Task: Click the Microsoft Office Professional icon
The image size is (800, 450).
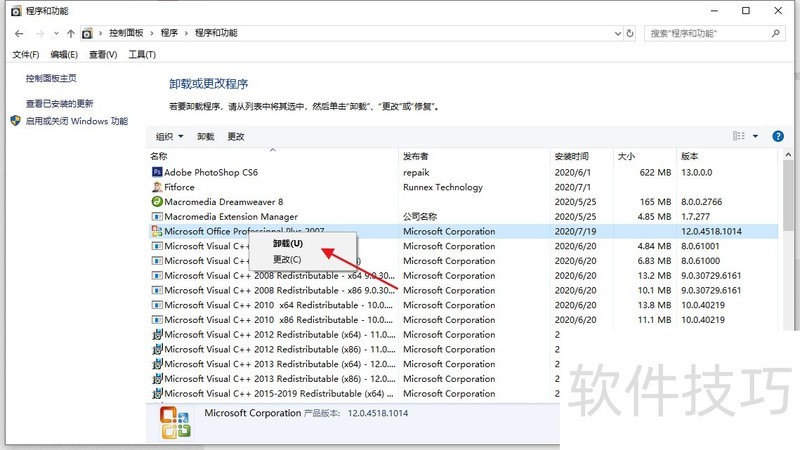Action: [157, 231]
